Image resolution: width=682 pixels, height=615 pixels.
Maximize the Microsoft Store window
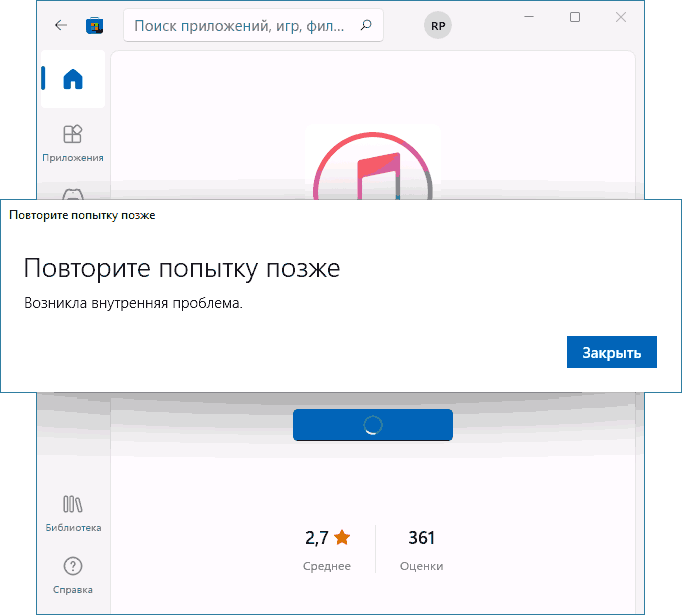click(575, 17)
